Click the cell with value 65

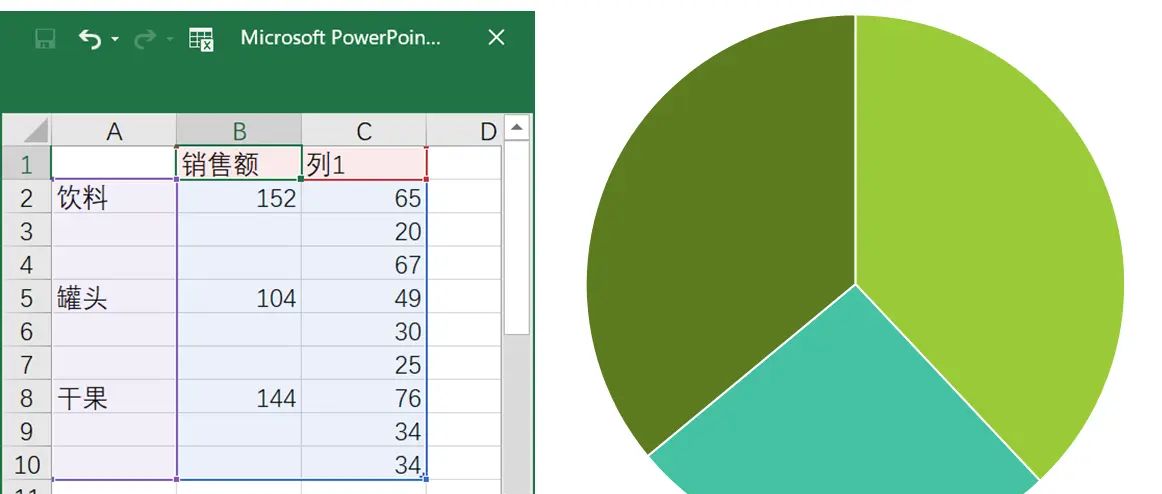pyautogui.click(x=364, y=197)
